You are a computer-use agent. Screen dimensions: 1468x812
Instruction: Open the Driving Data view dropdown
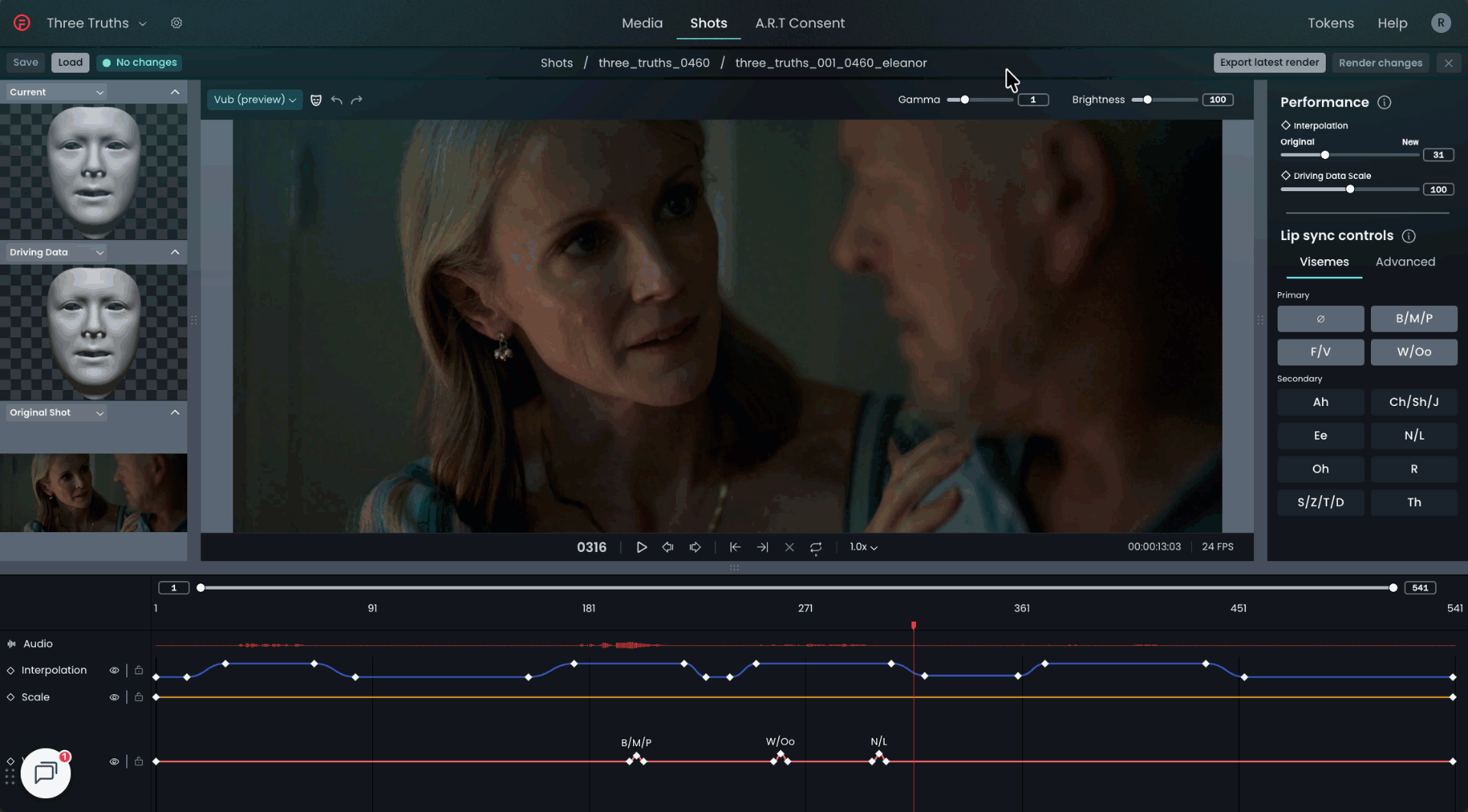(57, 252)
